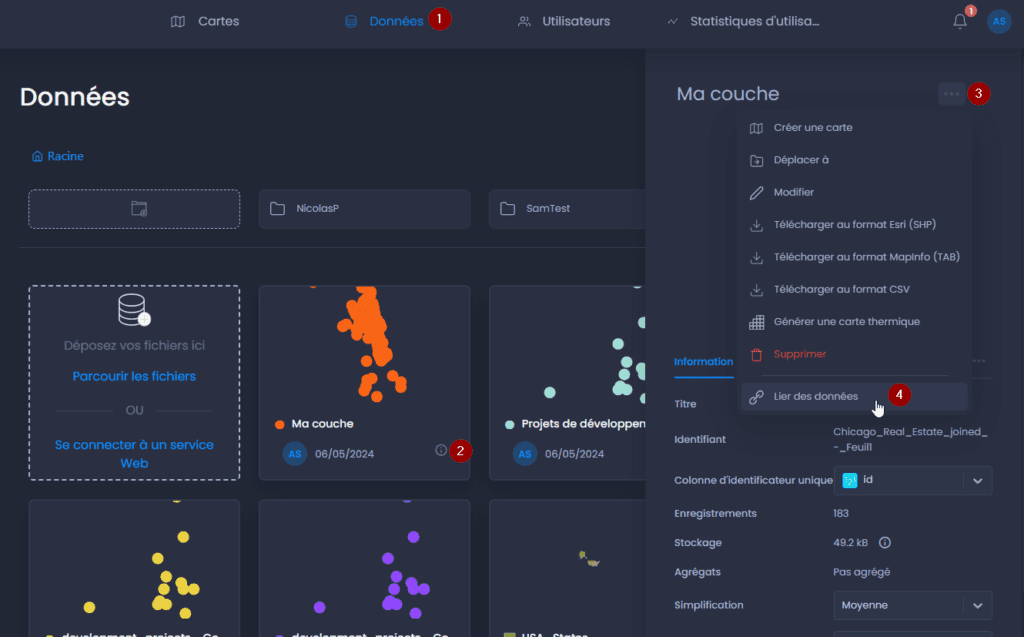The height and width of the screenshot is (637, 1024).
Task: Open the notifications bell icon
Action: [959, 22]
